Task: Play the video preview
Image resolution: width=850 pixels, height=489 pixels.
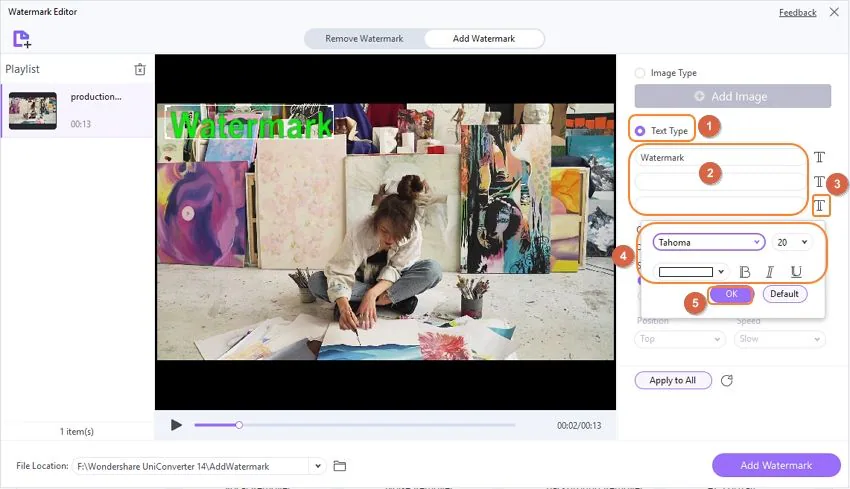Action: tap(176, 425)
